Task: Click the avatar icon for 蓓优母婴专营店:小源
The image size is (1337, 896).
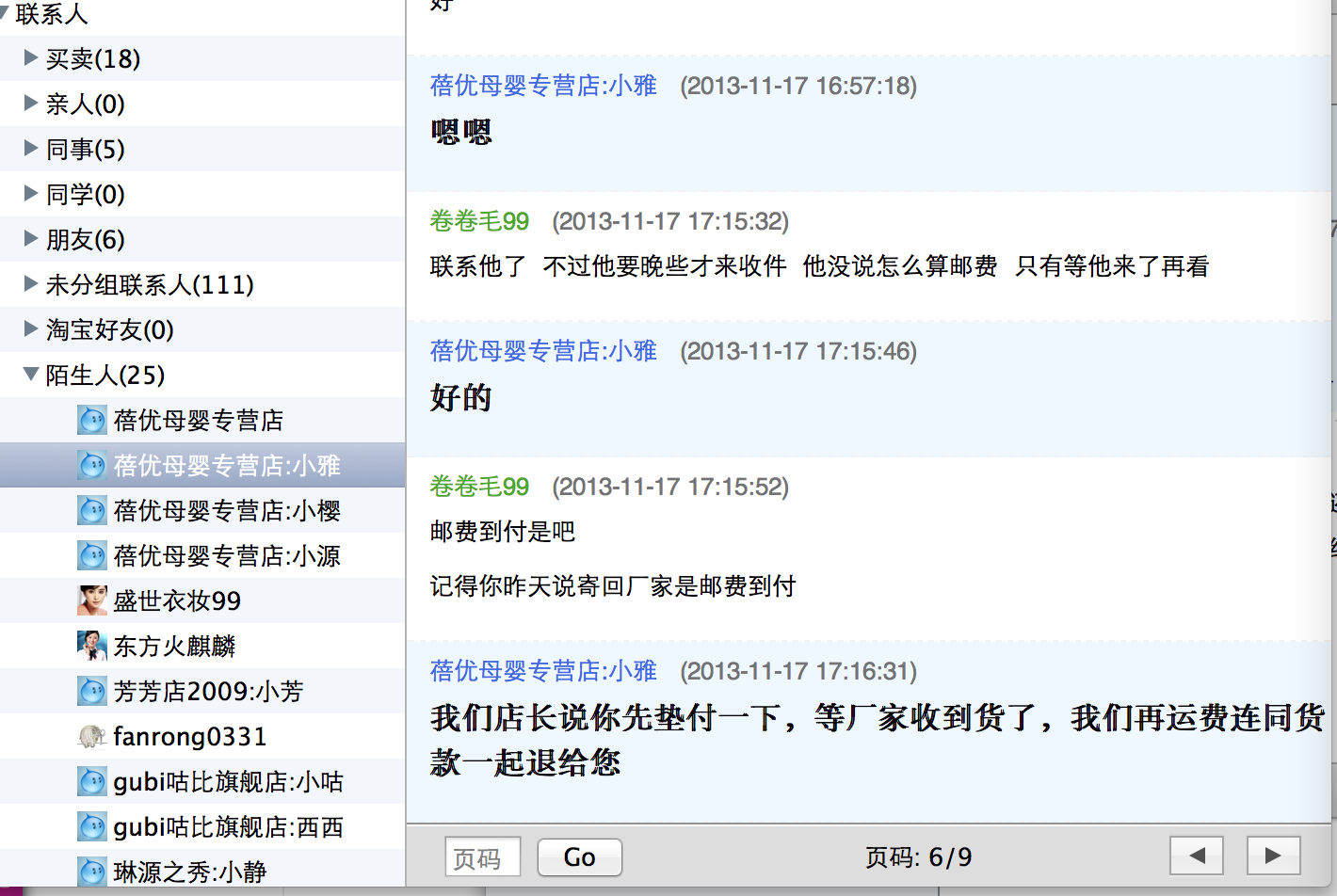Action: [91, 555]
